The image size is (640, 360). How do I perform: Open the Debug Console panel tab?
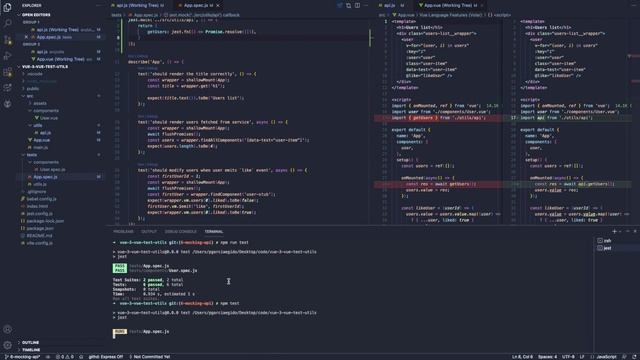[x=180, y=231]
